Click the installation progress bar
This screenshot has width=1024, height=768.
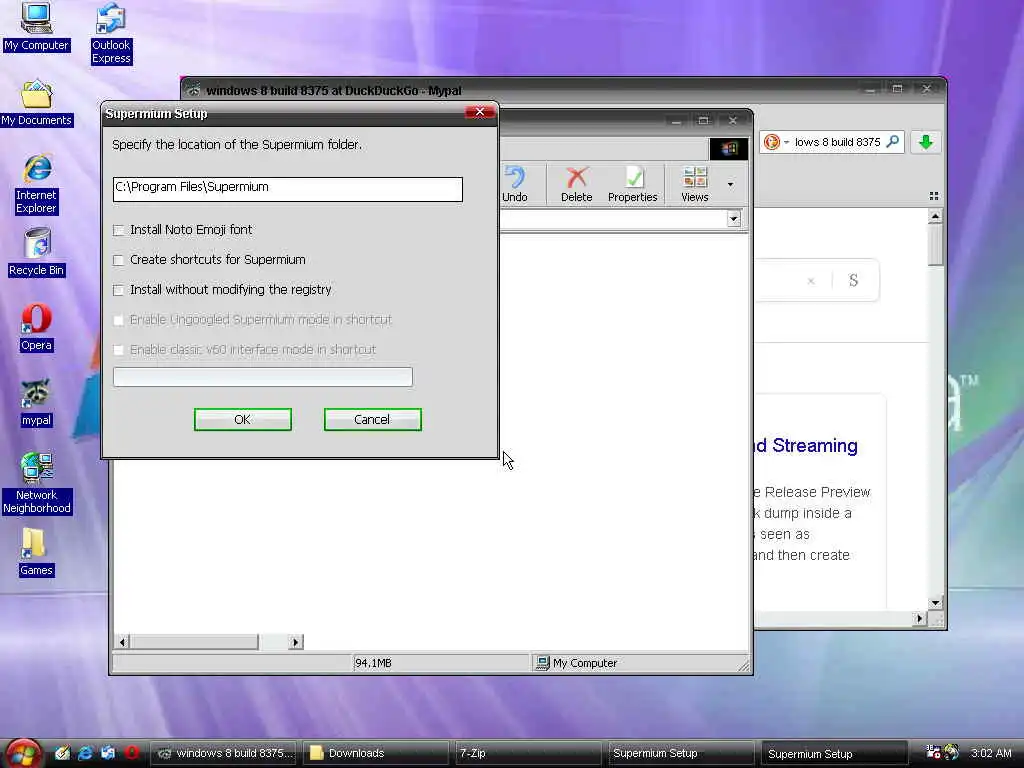[x=263, y=377]
